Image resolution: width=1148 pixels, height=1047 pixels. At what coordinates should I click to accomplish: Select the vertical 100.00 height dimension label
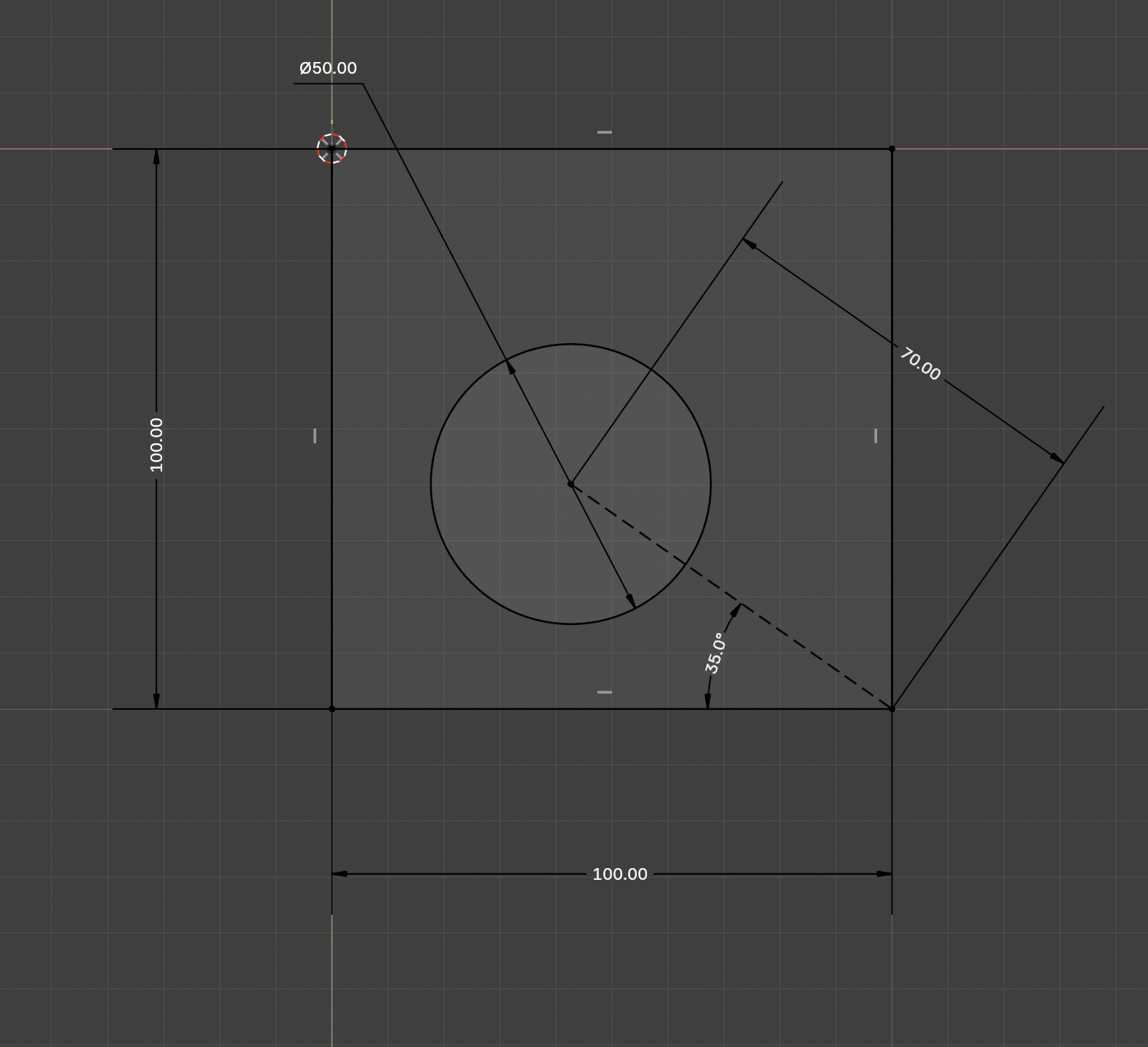click(x=156, y=445)
